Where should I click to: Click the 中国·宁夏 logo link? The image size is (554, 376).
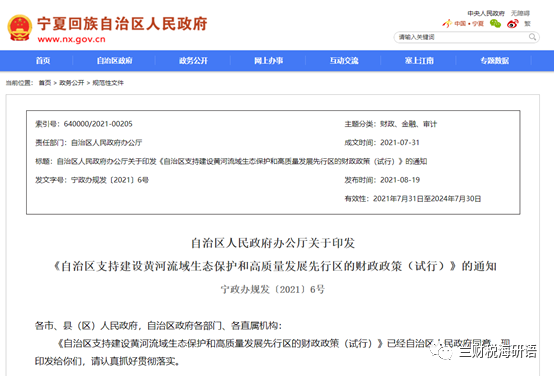point(463,24)
